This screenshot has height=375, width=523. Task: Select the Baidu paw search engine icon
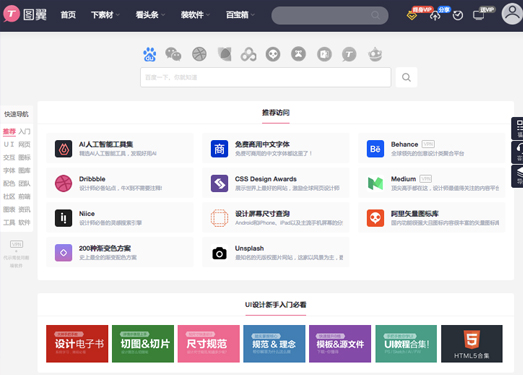150,54
